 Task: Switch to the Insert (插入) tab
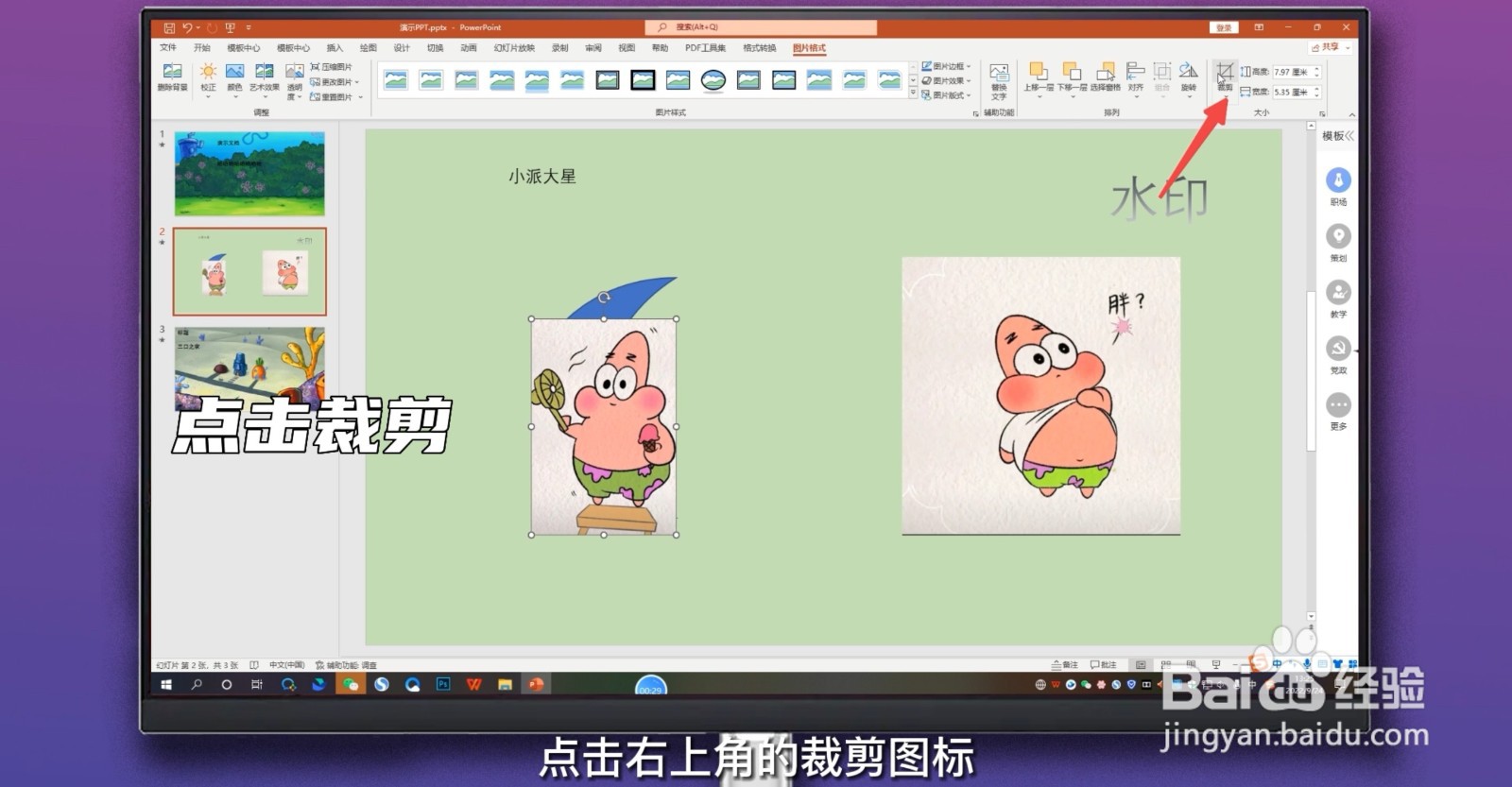(x=335, y=47)
